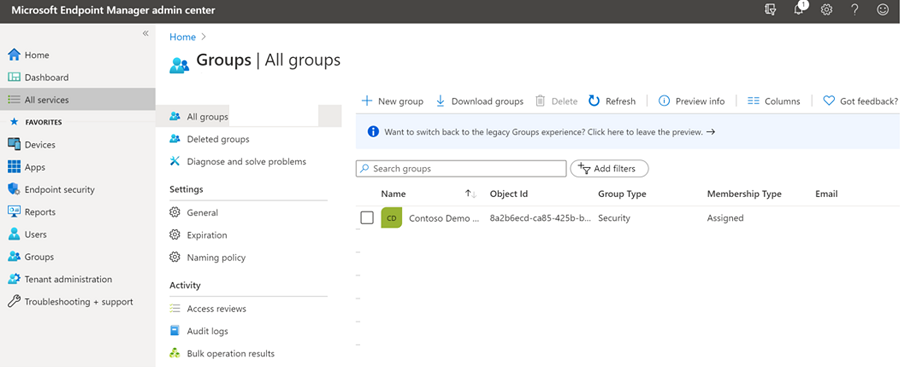Check the Contoso Demo group checkbox
900x367 pixels.
[367, 218]
